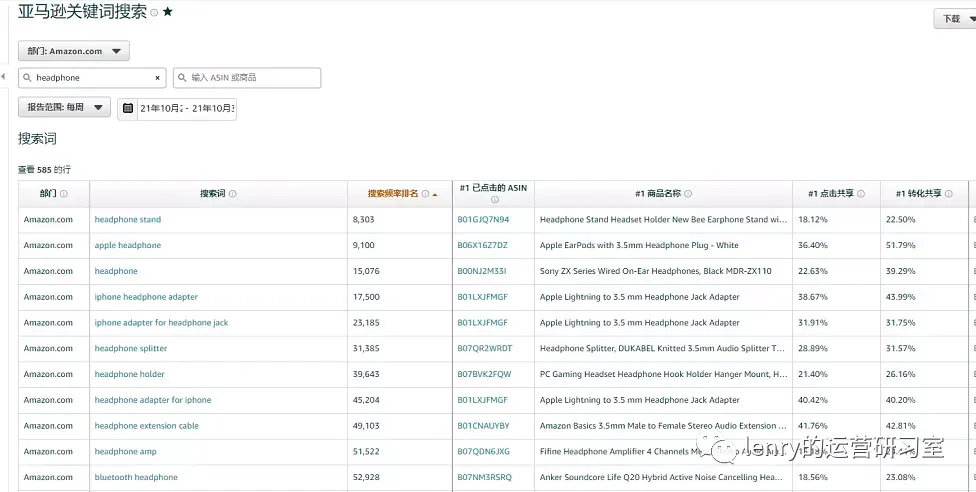Click the magnifier icon in headphone search box
Image resolution: width=976 pixels, height=492 pixels.
[27, 78]
